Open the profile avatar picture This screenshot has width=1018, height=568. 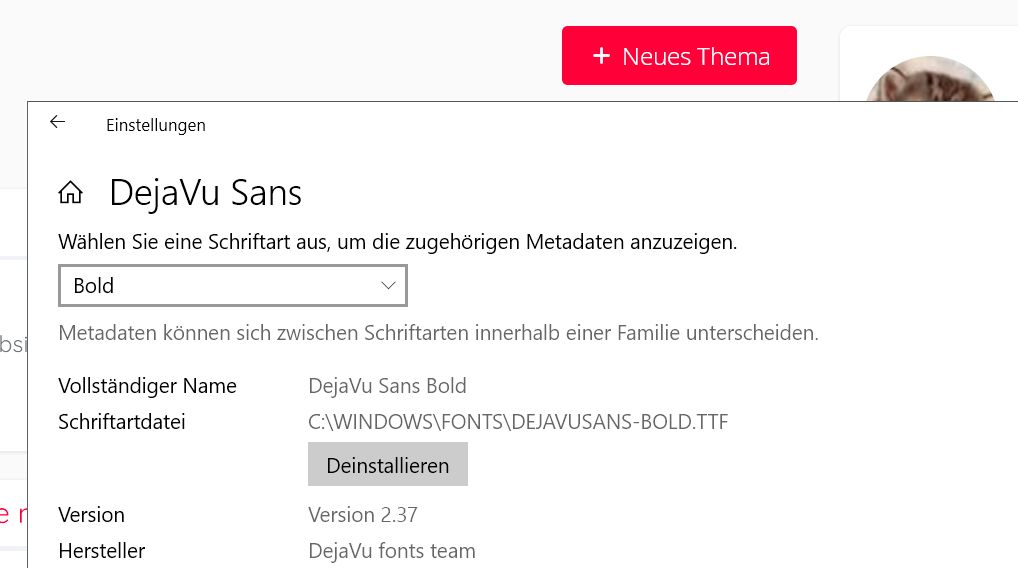(930, 82)
